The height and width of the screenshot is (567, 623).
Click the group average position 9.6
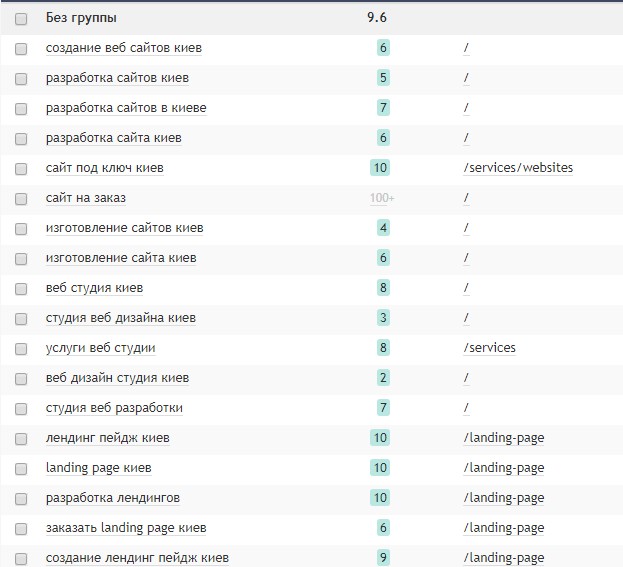coord(378,18)
